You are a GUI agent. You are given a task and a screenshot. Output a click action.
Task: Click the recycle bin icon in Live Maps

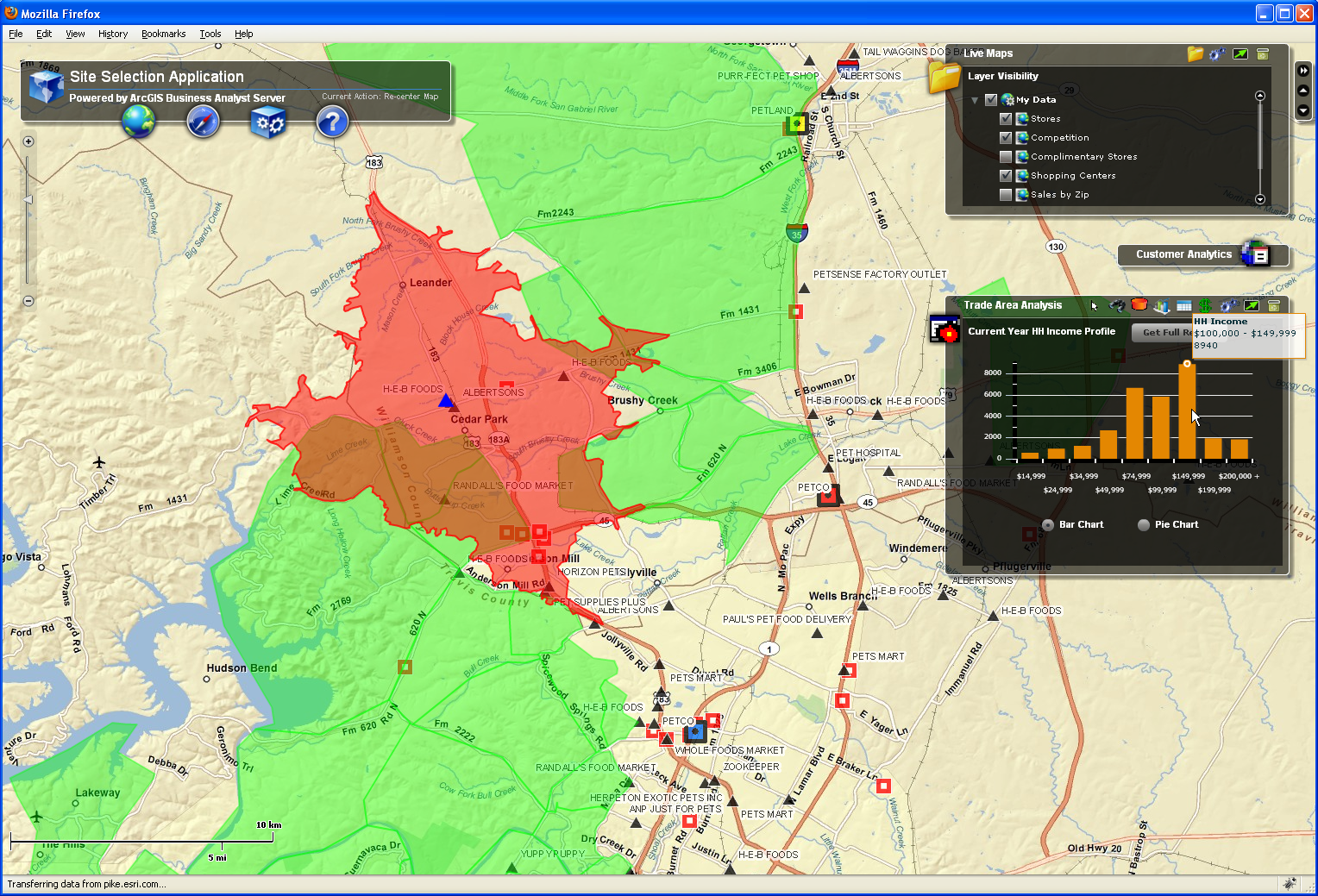pyautogui.click(x=1263, y=53)
